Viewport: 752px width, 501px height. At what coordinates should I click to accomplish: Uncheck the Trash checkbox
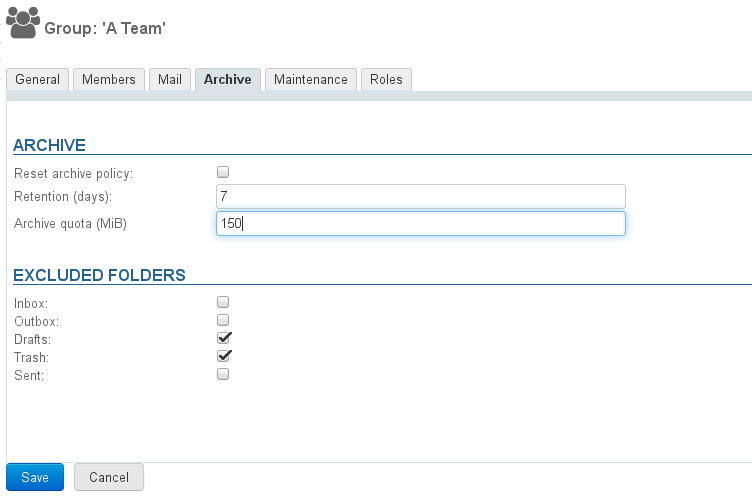(223, 356)
